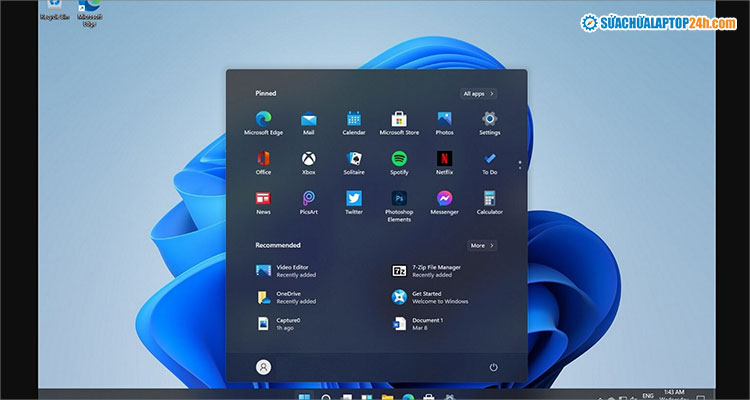Launch the News app
The width and height of the screenshot is (750, 400).
click(263, 202)
